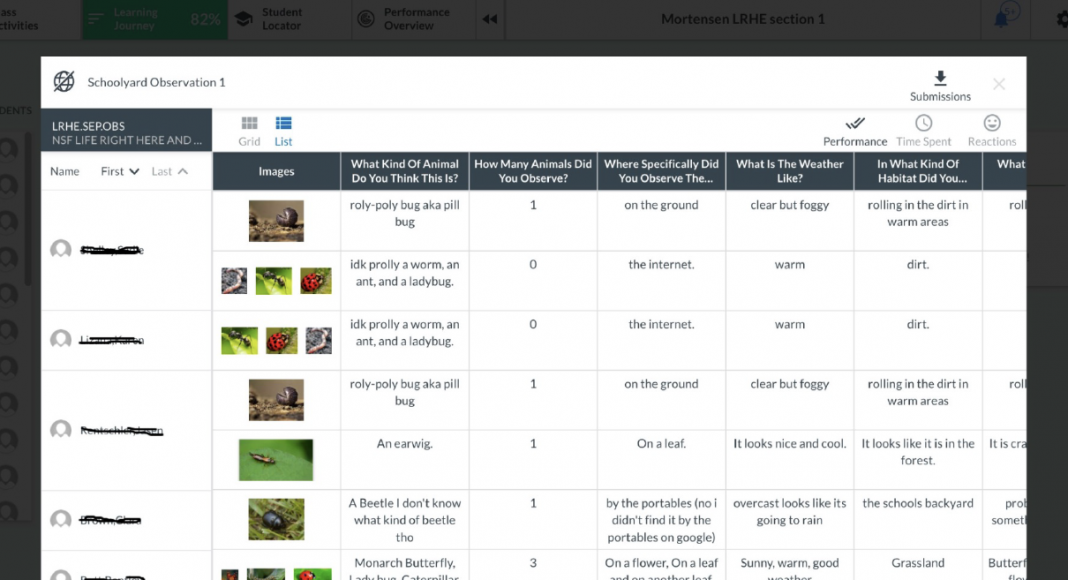Sort names by Last name
The width and height of the screenshot is (1068, 580).
pyautogui.click(x=169, y=171)
